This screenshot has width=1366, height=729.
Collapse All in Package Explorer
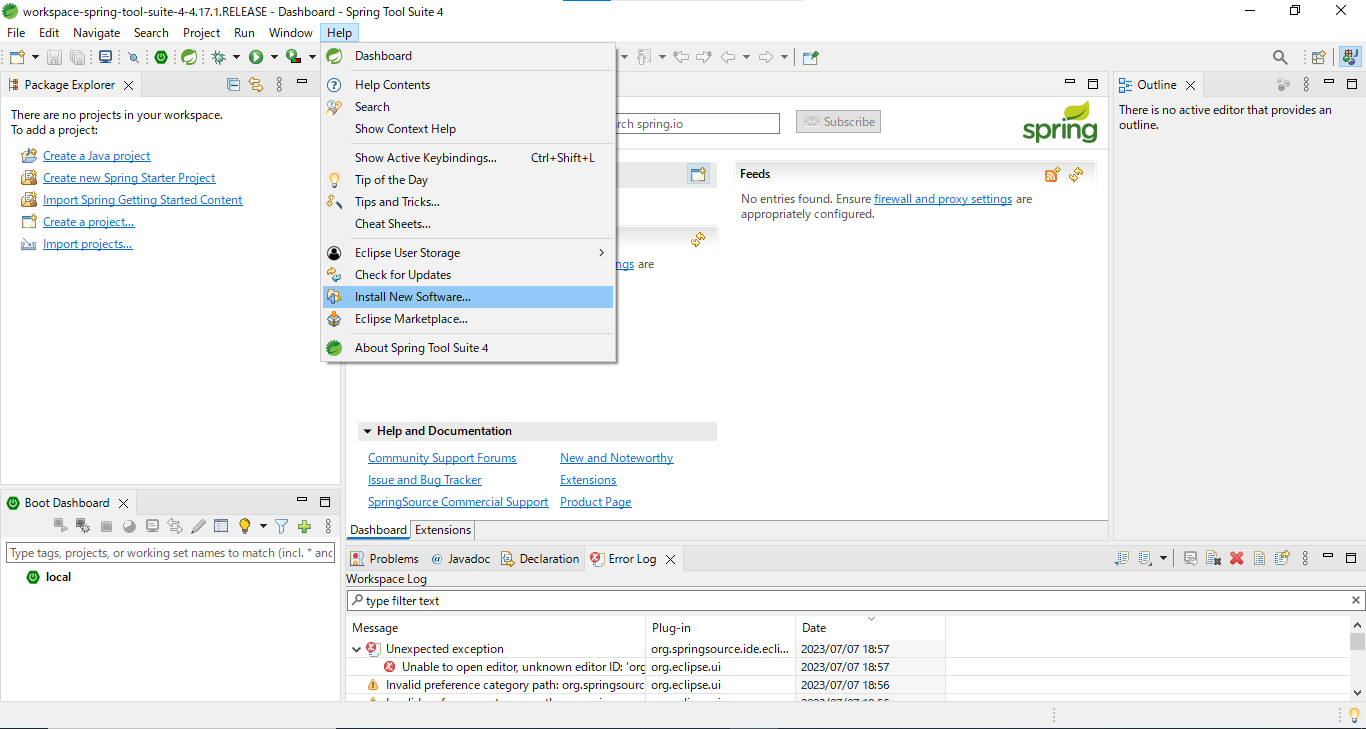click(x=233, y=85)
